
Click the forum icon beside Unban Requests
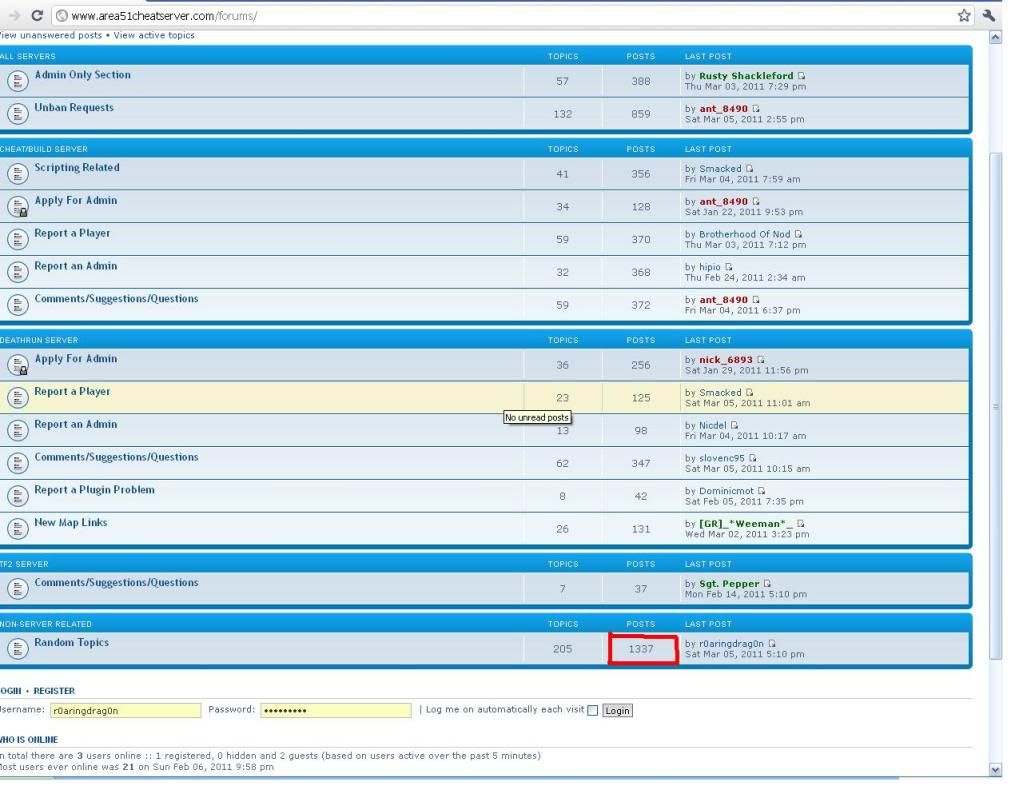tap(18, 114)
